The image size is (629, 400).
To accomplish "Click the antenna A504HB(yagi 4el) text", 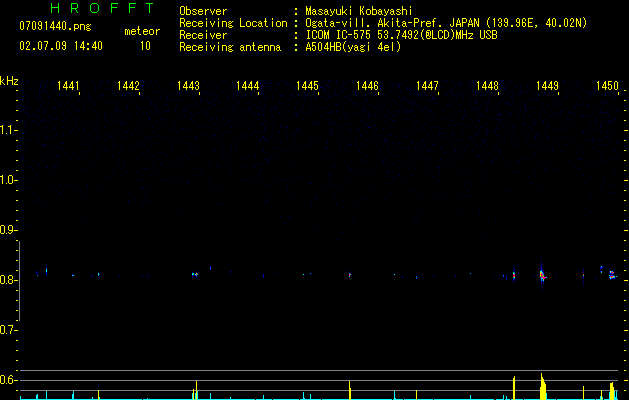I will 353,47.
